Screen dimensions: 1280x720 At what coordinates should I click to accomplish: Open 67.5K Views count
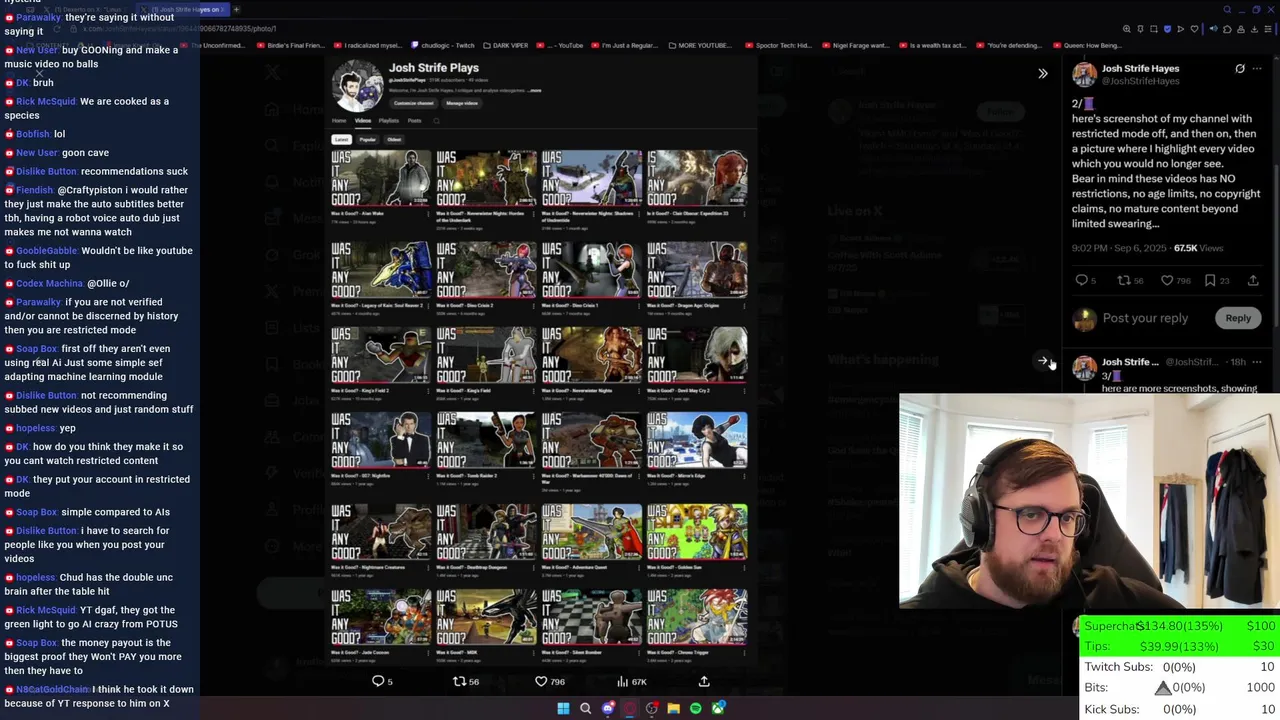pos(1198,248)
